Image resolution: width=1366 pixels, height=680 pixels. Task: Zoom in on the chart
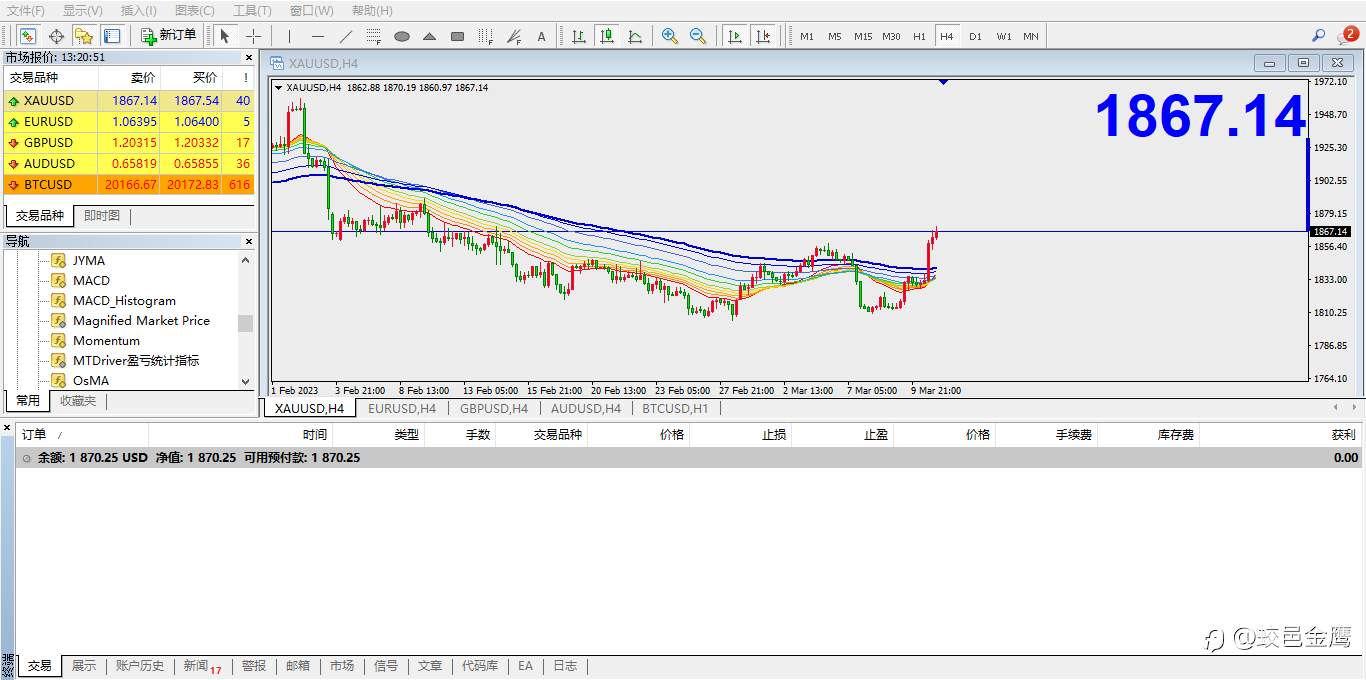[670, 36]
